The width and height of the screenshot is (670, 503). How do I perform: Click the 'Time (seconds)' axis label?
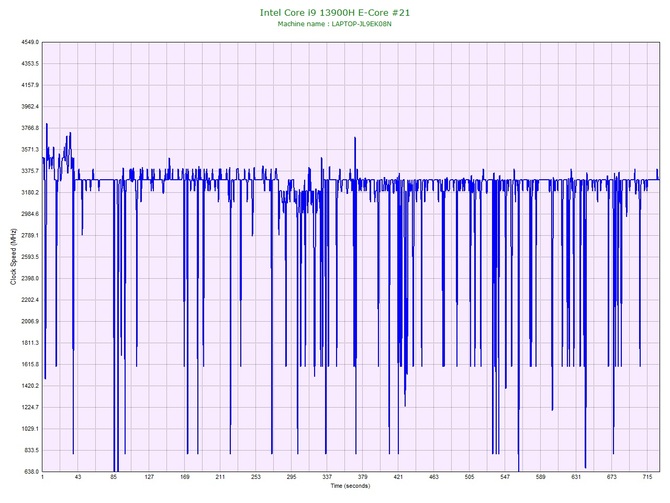click(x=350, y=486)
